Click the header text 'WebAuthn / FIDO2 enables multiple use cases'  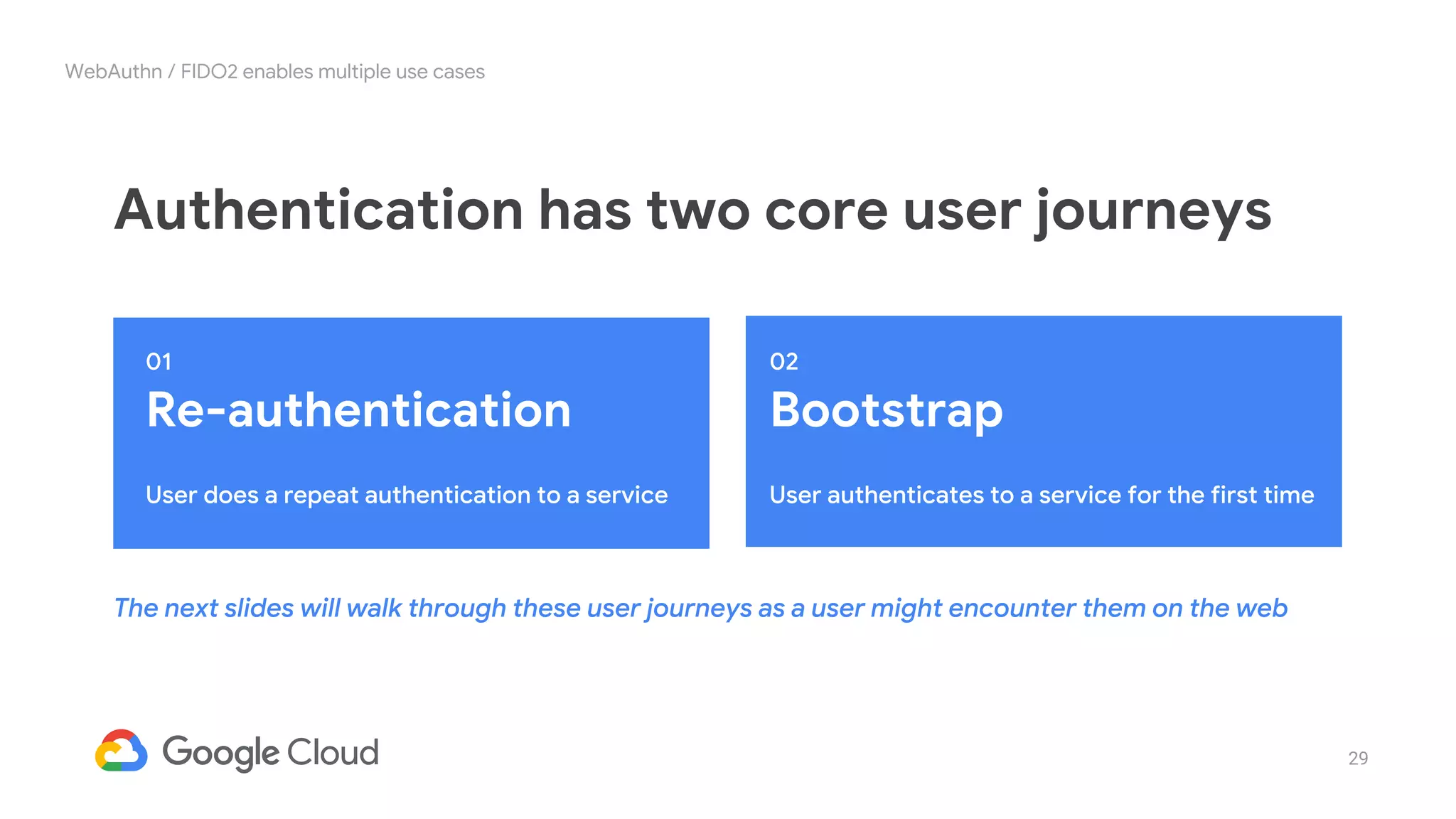click(274, 72)
